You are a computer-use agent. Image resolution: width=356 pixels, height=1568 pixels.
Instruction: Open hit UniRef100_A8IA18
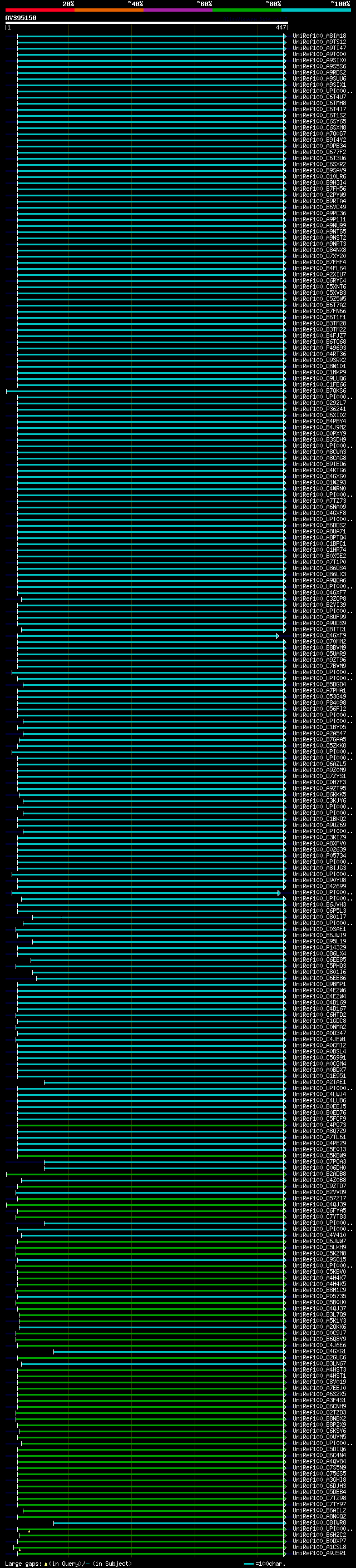(x=319, y=36)
